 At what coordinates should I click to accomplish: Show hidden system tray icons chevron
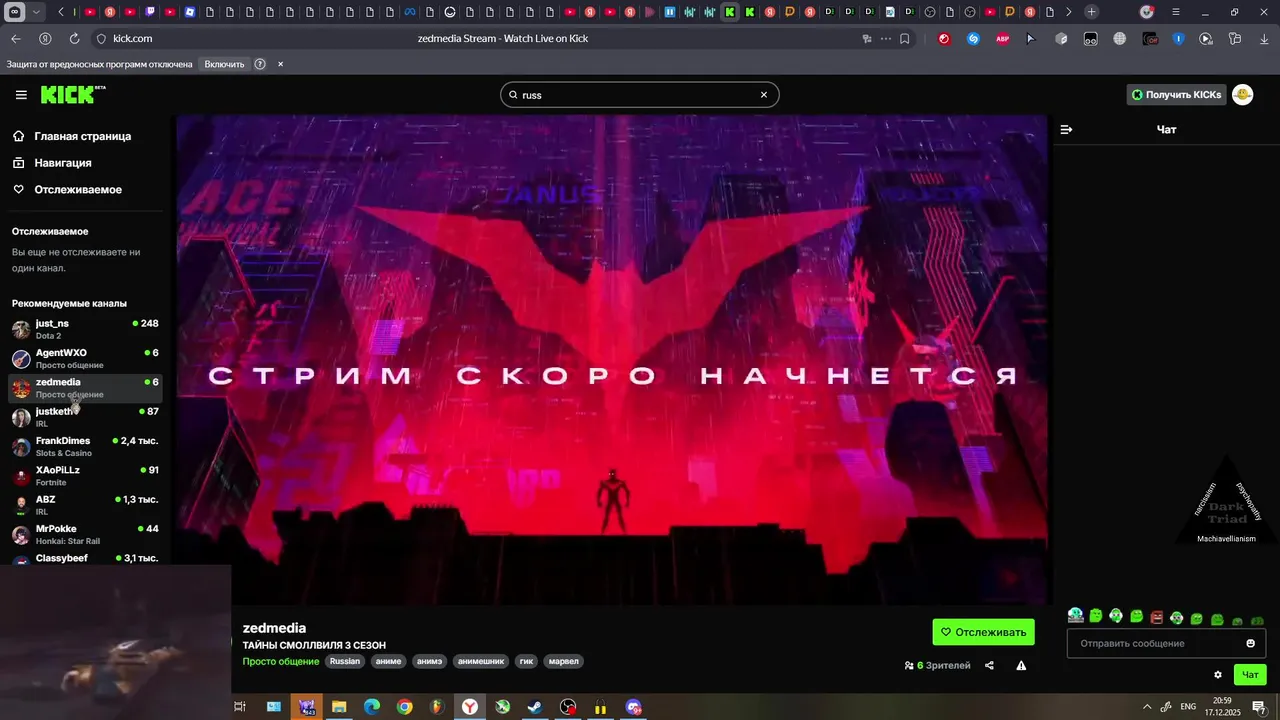(x=1146, y=707)
